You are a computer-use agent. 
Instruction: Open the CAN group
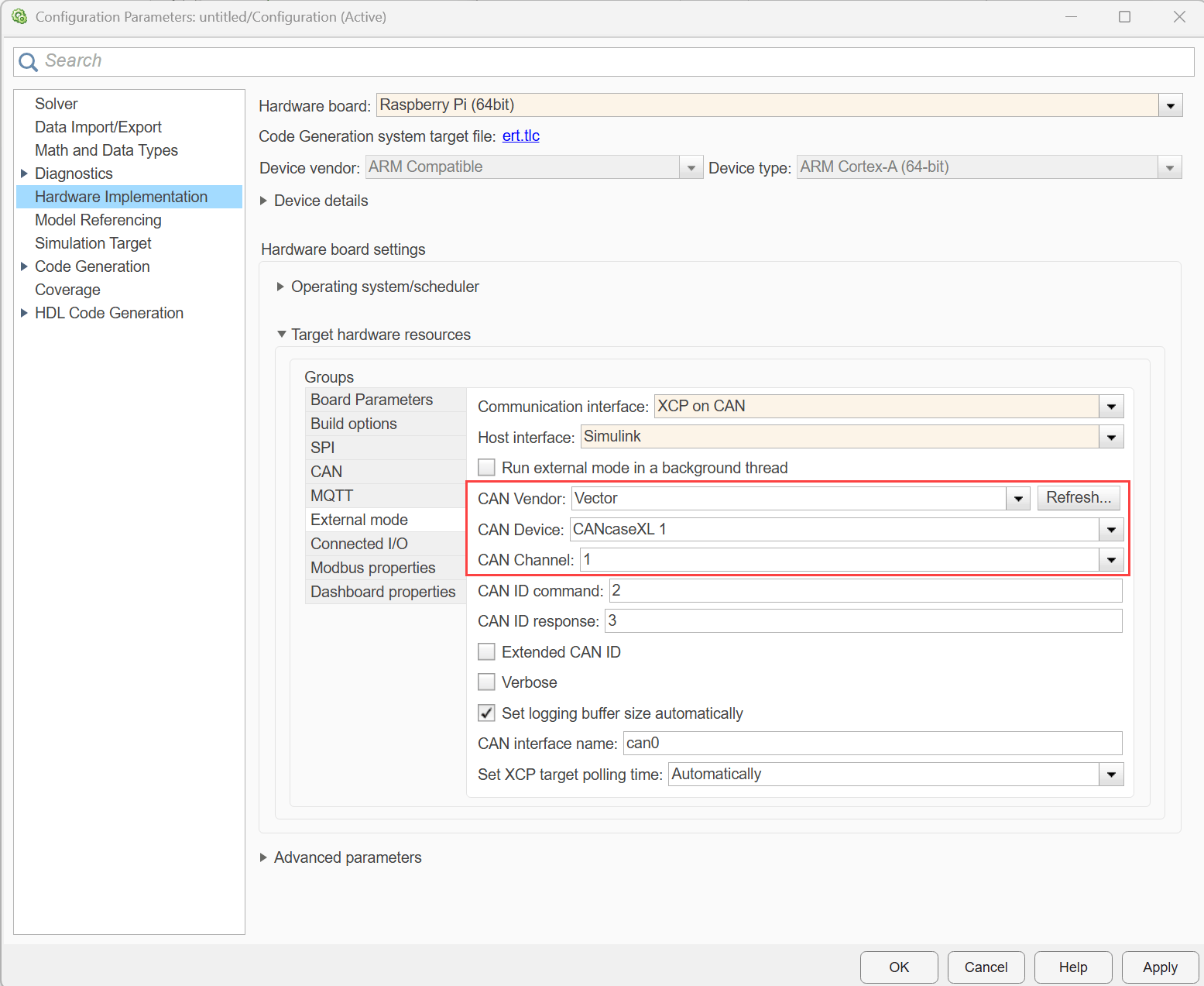point(386,472)
